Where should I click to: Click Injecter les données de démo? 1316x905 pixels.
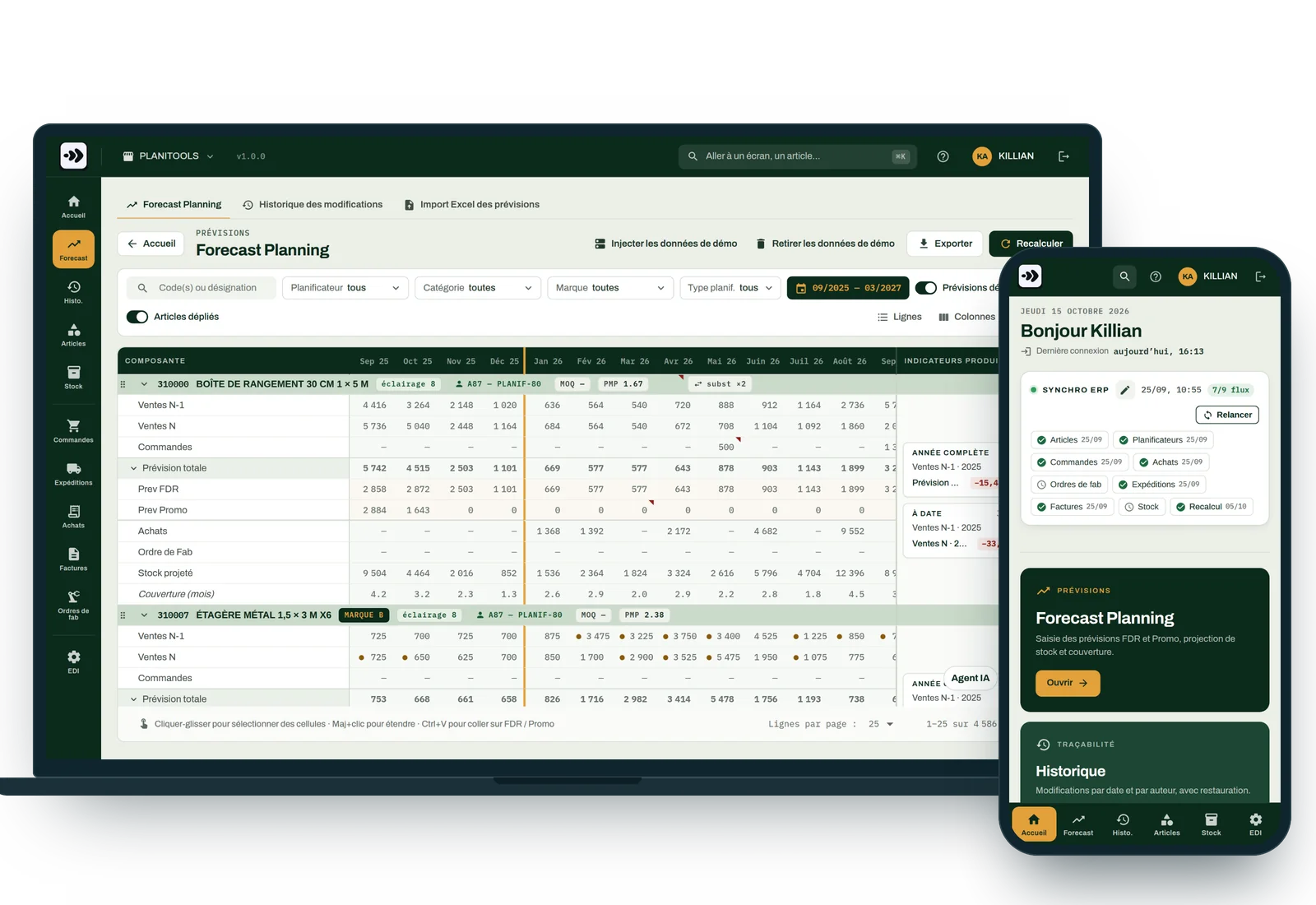coord(665,244)
